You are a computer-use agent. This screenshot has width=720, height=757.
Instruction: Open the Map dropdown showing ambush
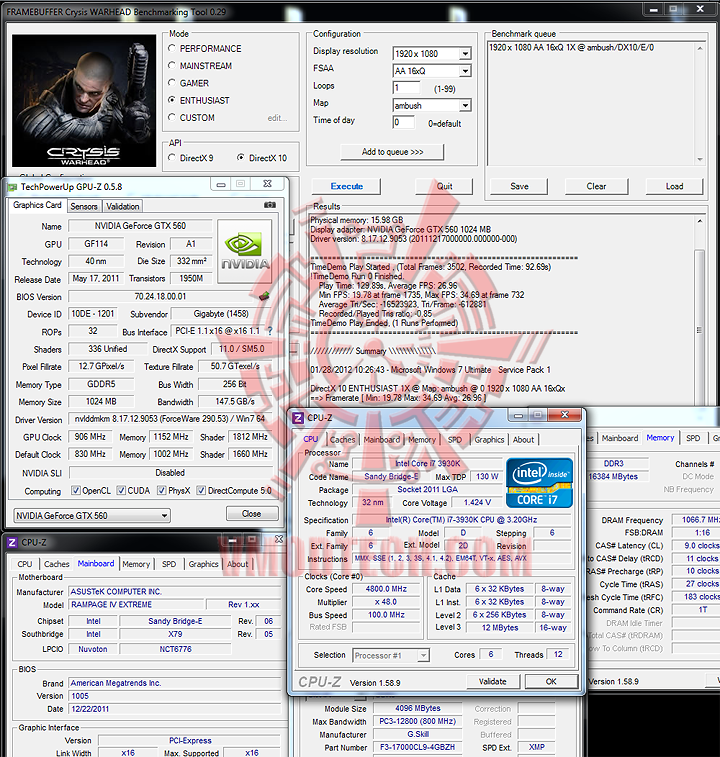click(x=465, y=105)
